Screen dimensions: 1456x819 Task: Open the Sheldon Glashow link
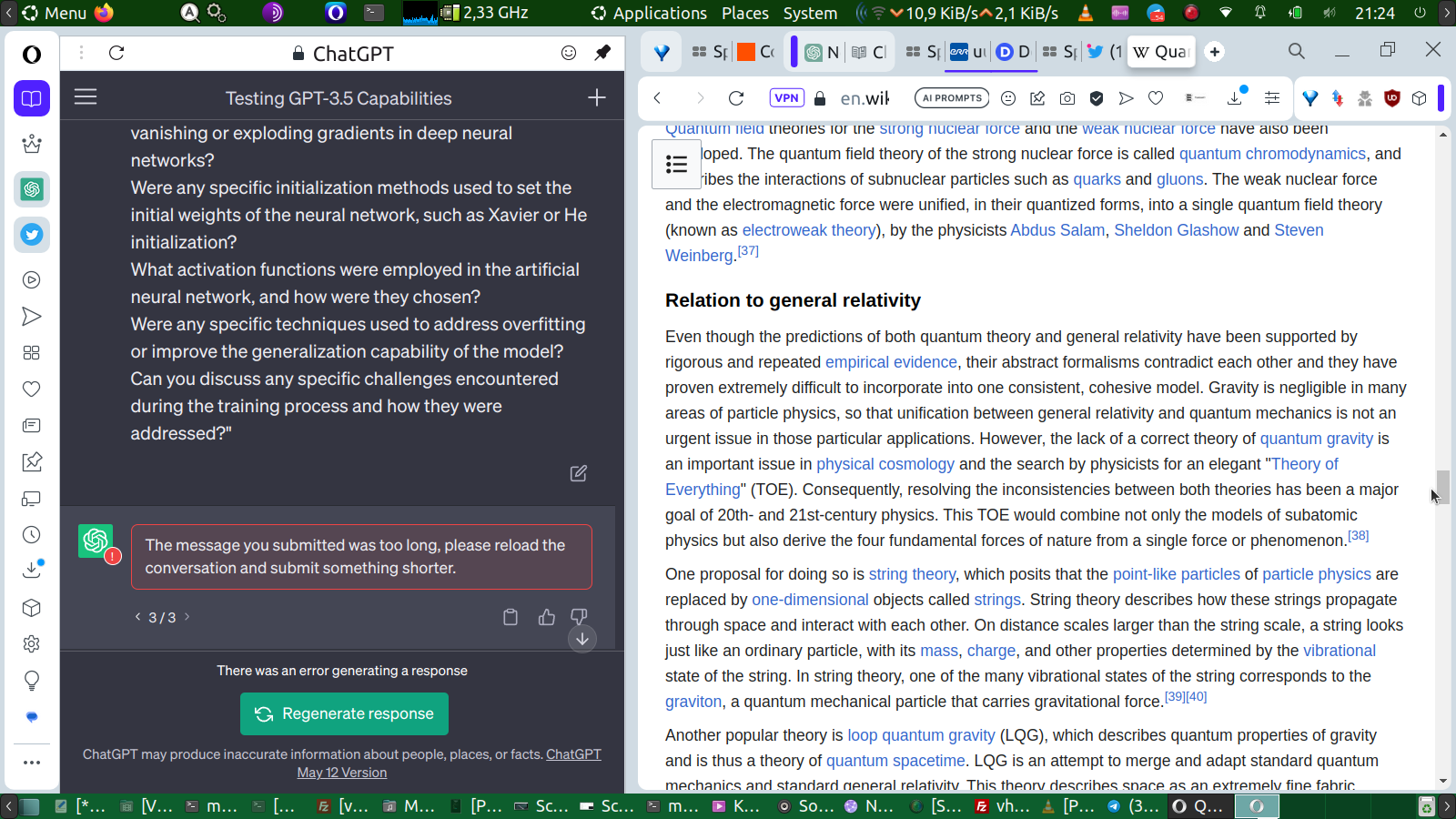[1177, 230]
